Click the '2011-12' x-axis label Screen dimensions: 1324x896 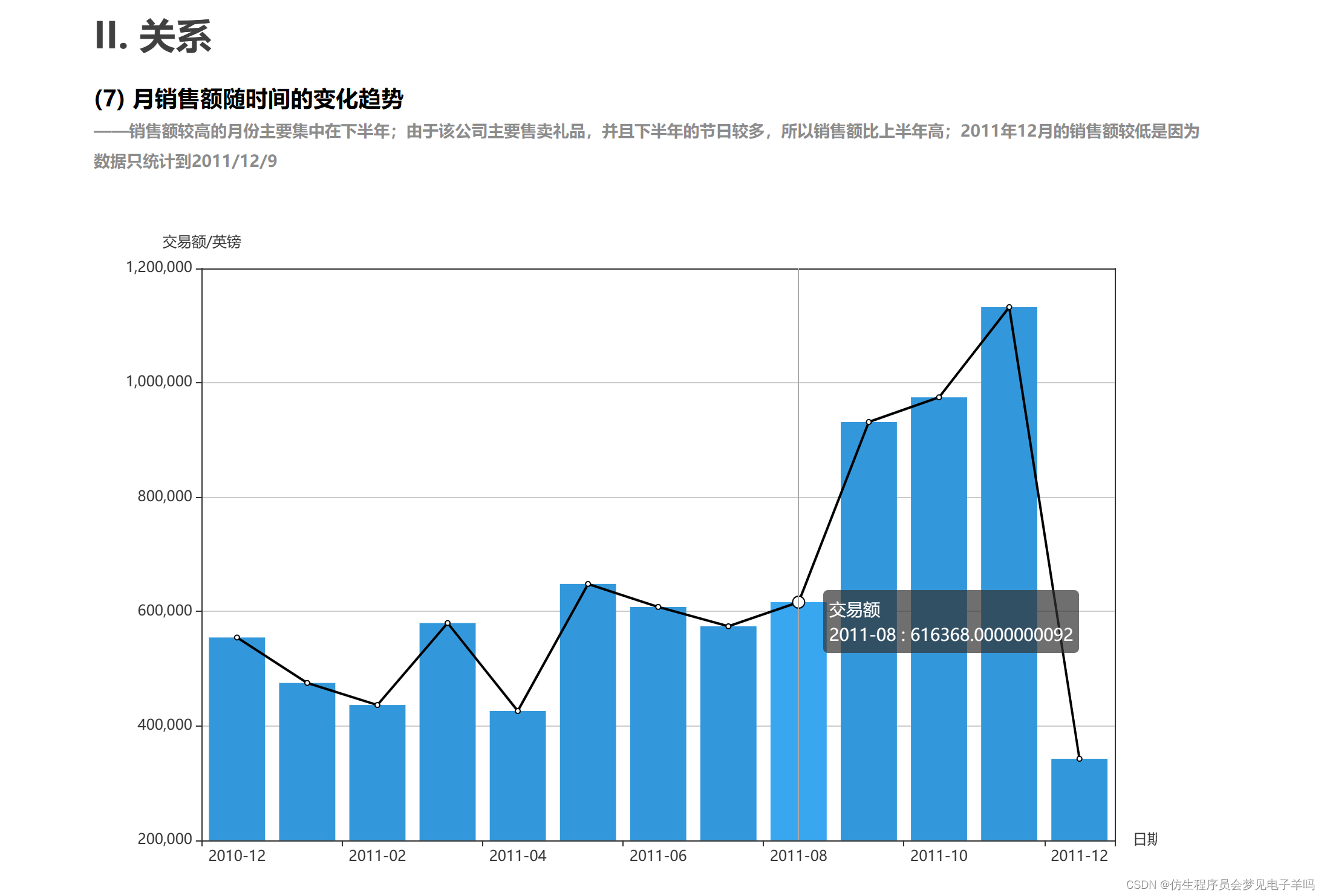[x=1078, y=855]
